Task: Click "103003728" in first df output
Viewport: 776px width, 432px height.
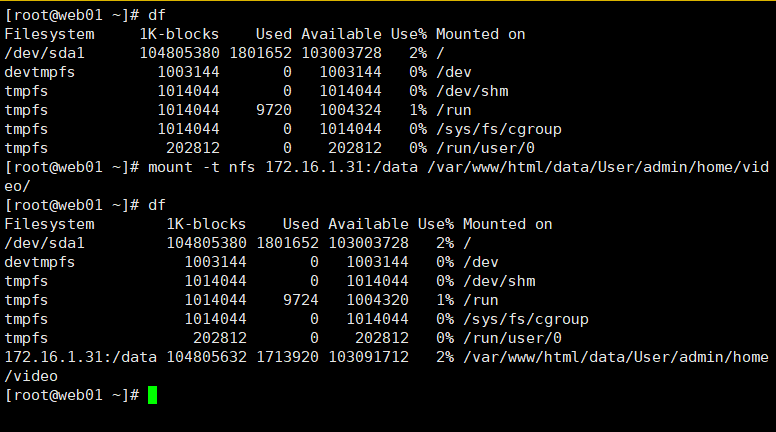Action: click(341, 53)
